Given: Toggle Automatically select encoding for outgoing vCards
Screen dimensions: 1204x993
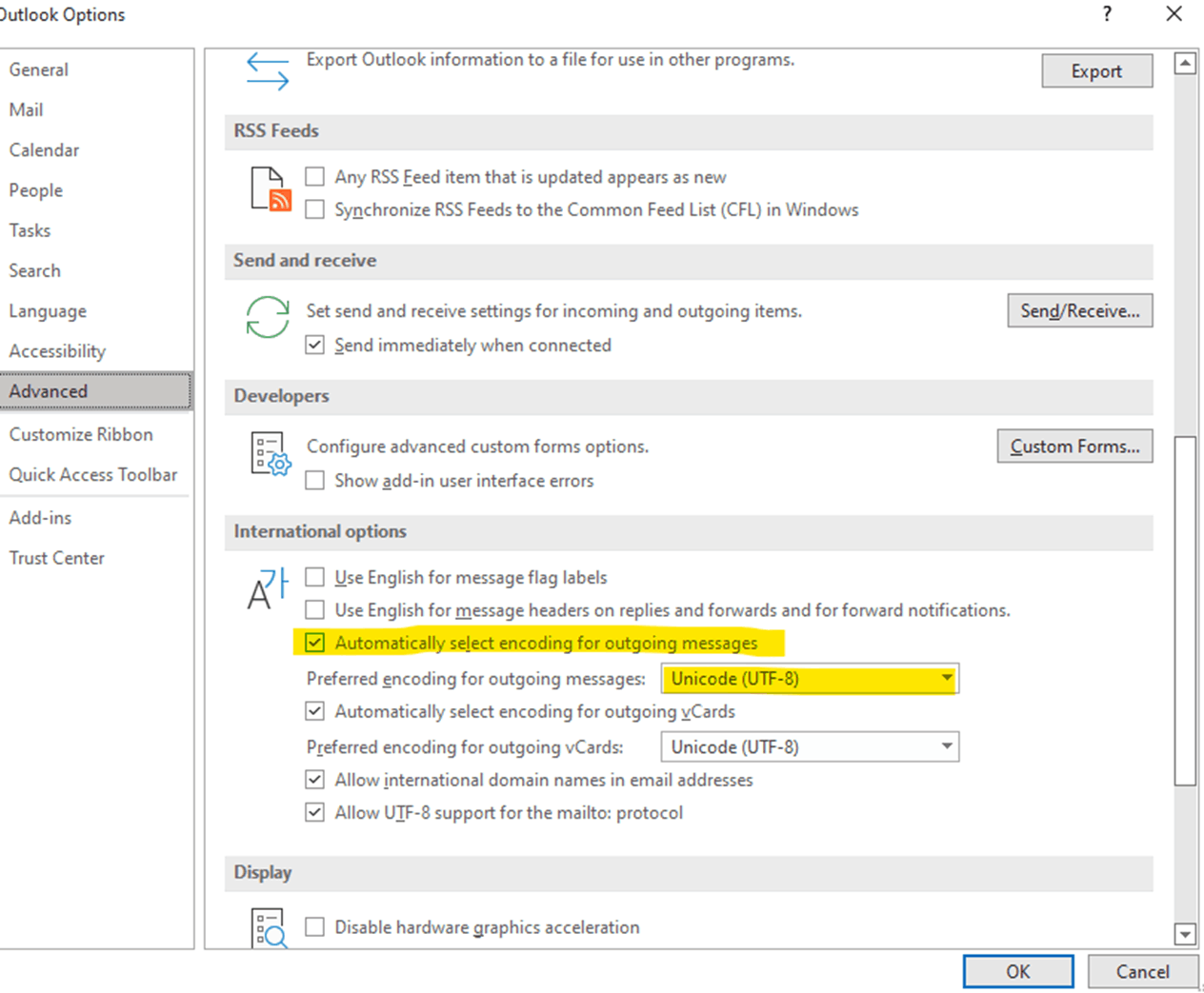Looking at the screenshot, I should tap(314, 711).
